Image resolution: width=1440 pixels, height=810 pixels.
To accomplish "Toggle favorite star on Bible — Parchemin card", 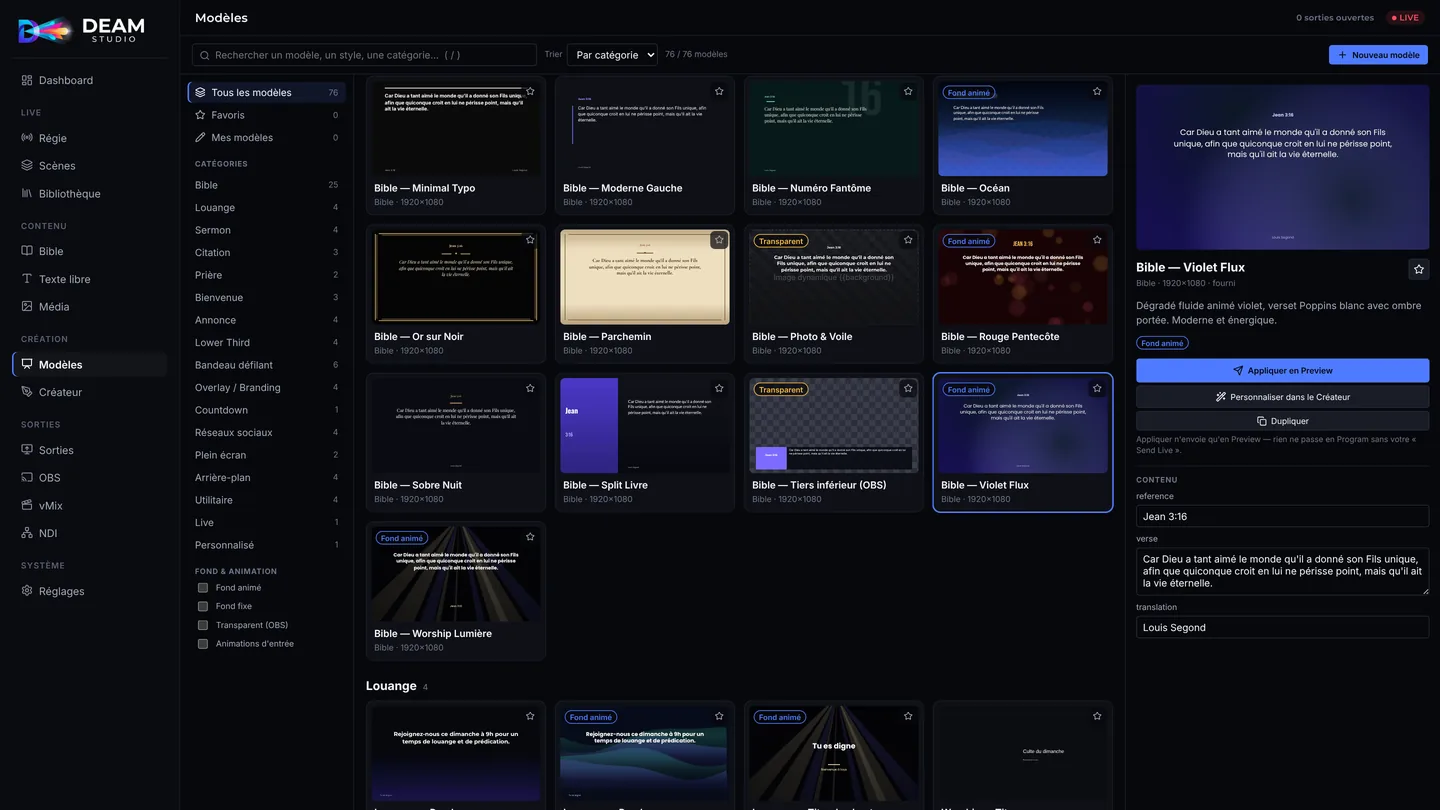I will click(x=719, y=240).
